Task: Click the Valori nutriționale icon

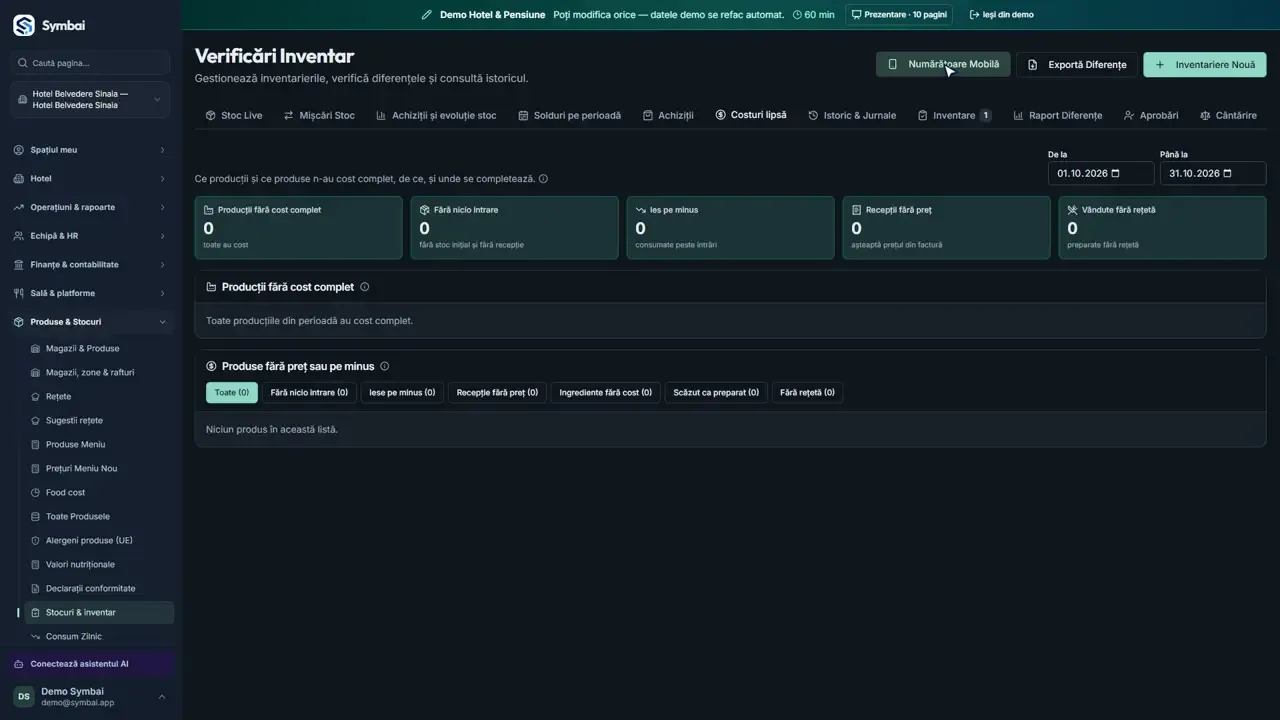Action: 36,565
